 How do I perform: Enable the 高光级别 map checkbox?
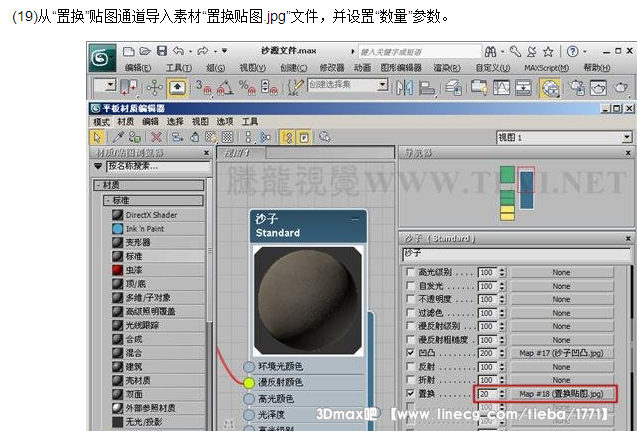411,272
